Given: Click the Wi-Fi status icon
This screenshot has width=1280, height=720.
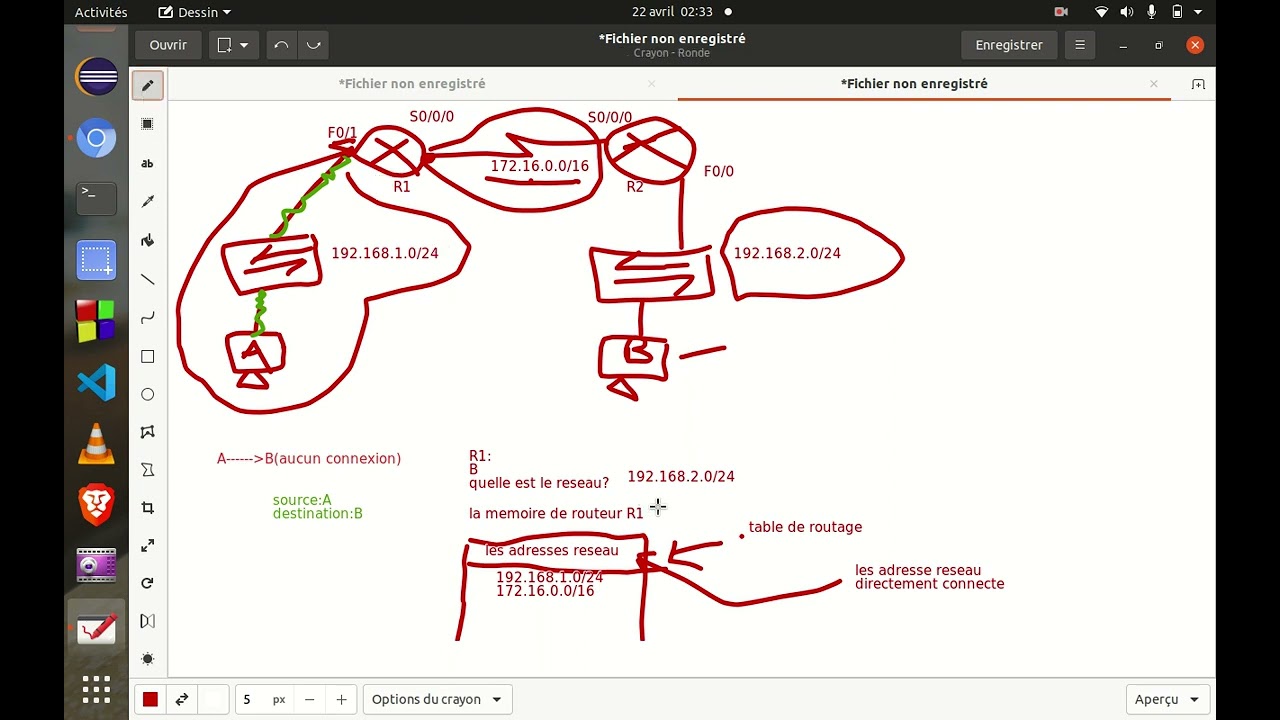Looking at the screenshot, I should point(1102,12).
